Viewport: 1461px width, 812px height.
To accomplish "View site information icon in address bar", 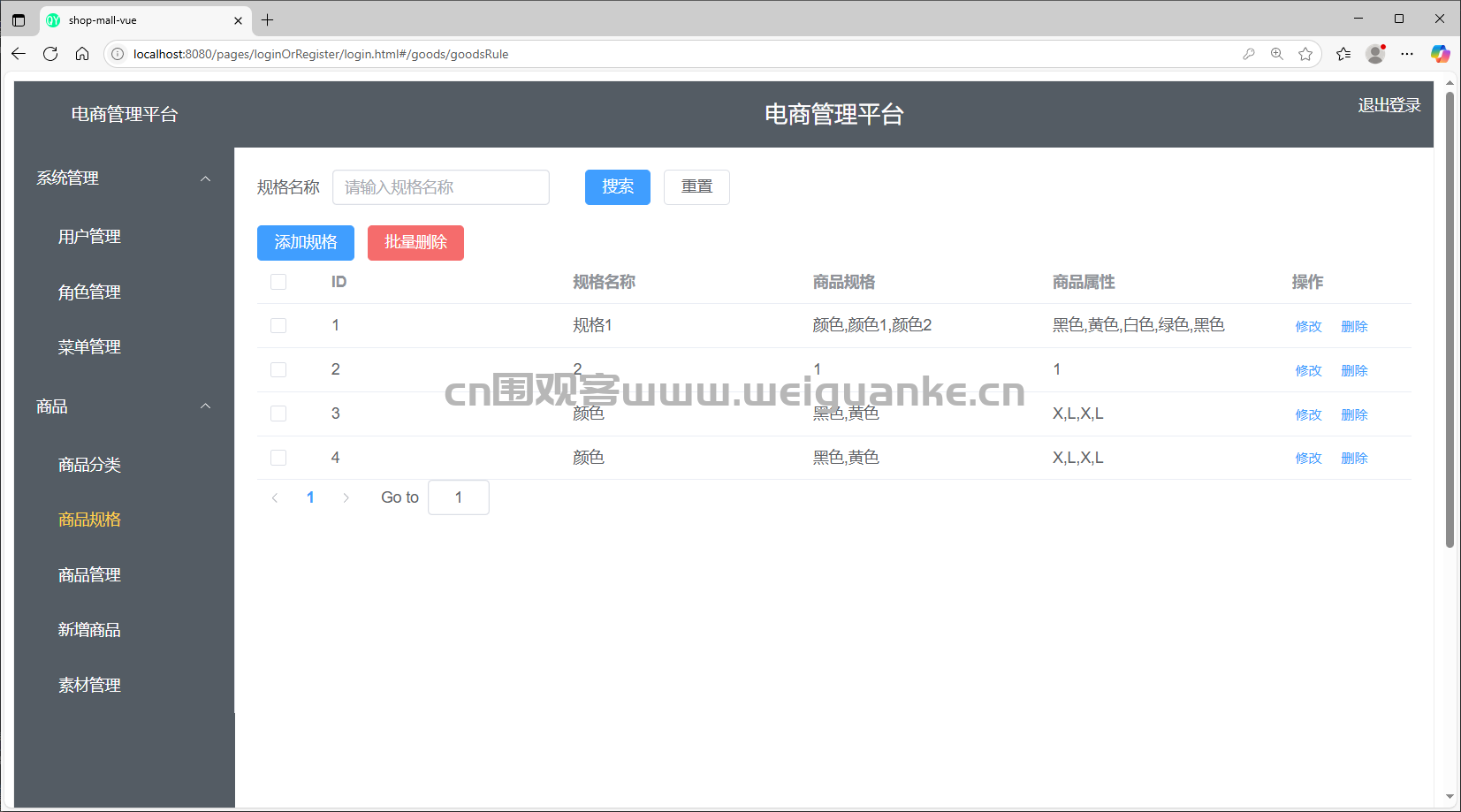I will tap(118, 54).
